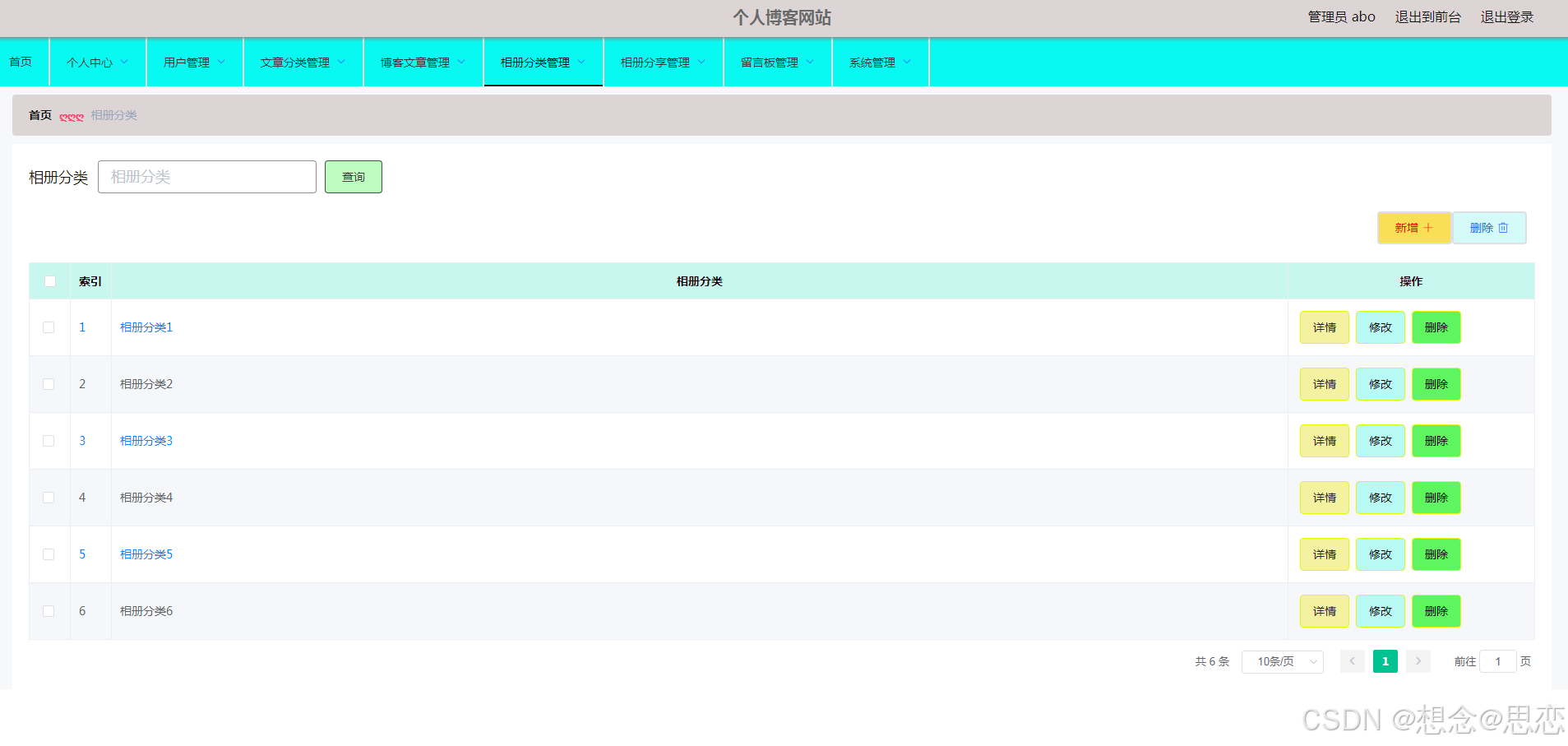Open 详情 for 相册分类1

[1325, 327]
